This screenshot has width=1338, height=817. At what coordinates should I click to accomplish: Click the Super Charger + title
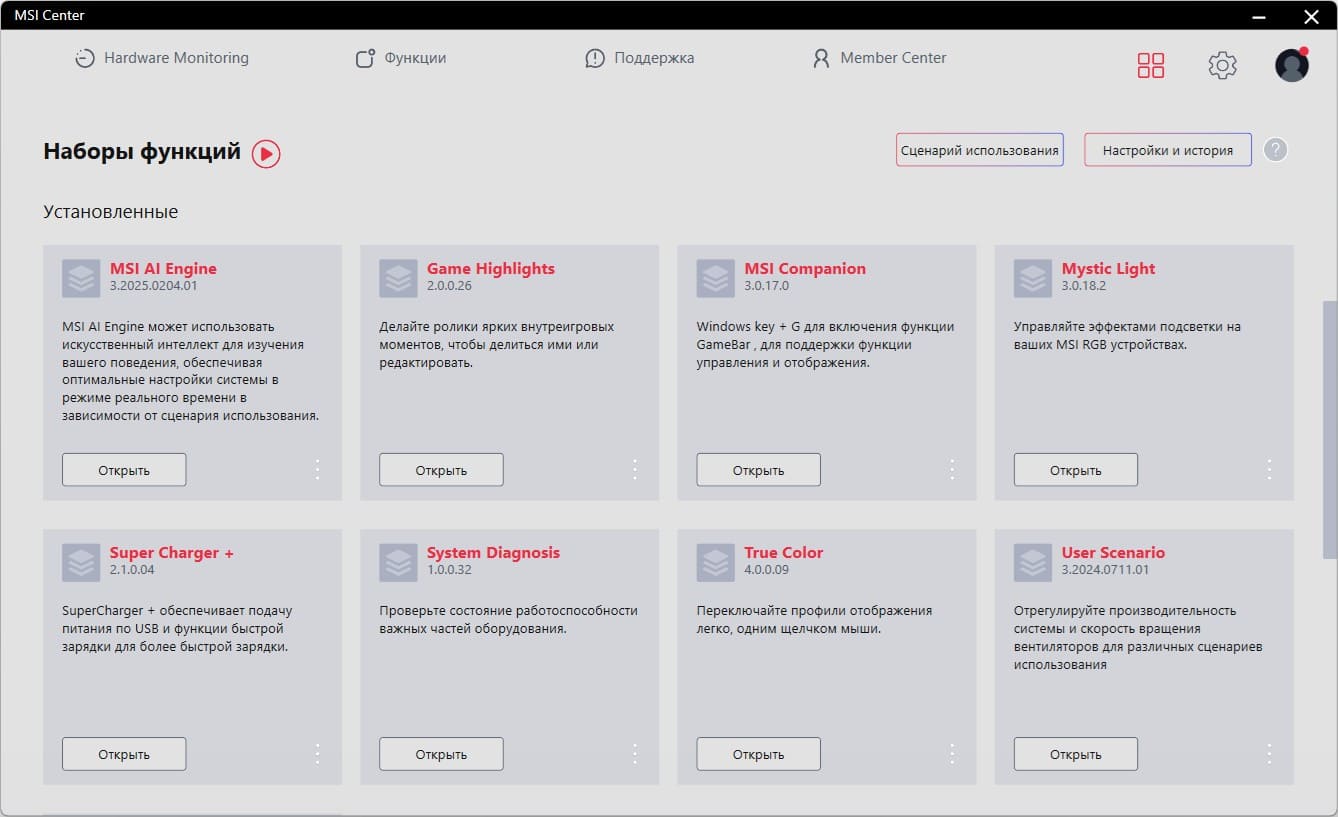[x=172, y=552]
